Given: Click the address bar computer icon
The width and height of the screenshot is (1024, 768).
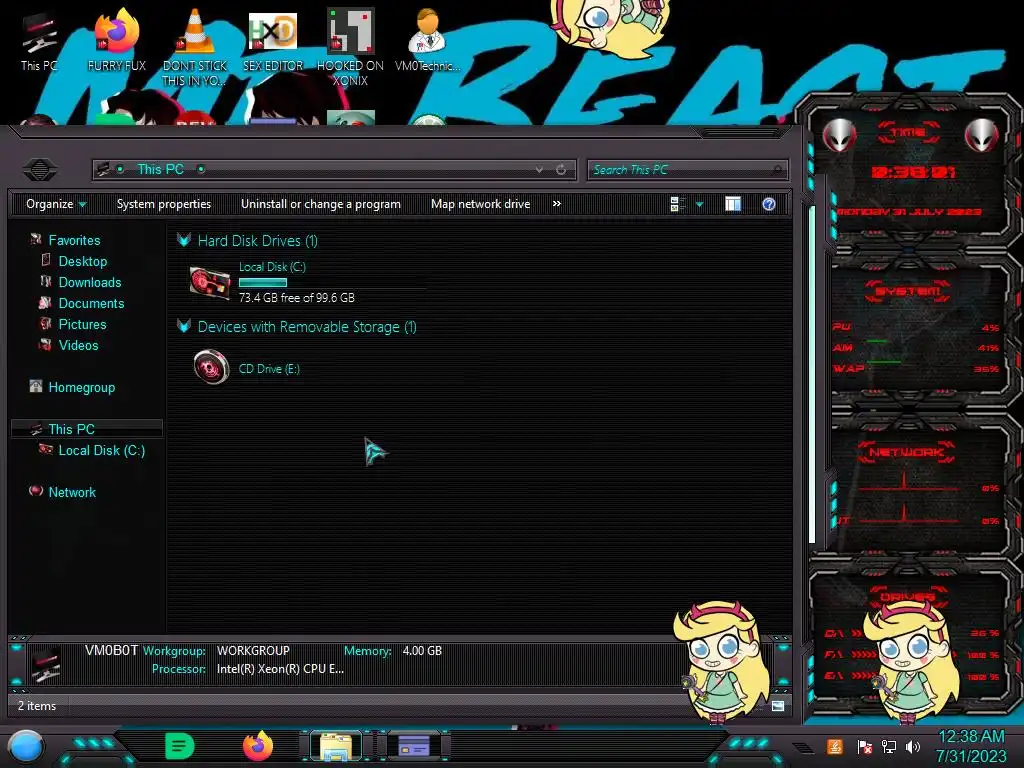Looking at the screenshot, I should pos(103,170).
